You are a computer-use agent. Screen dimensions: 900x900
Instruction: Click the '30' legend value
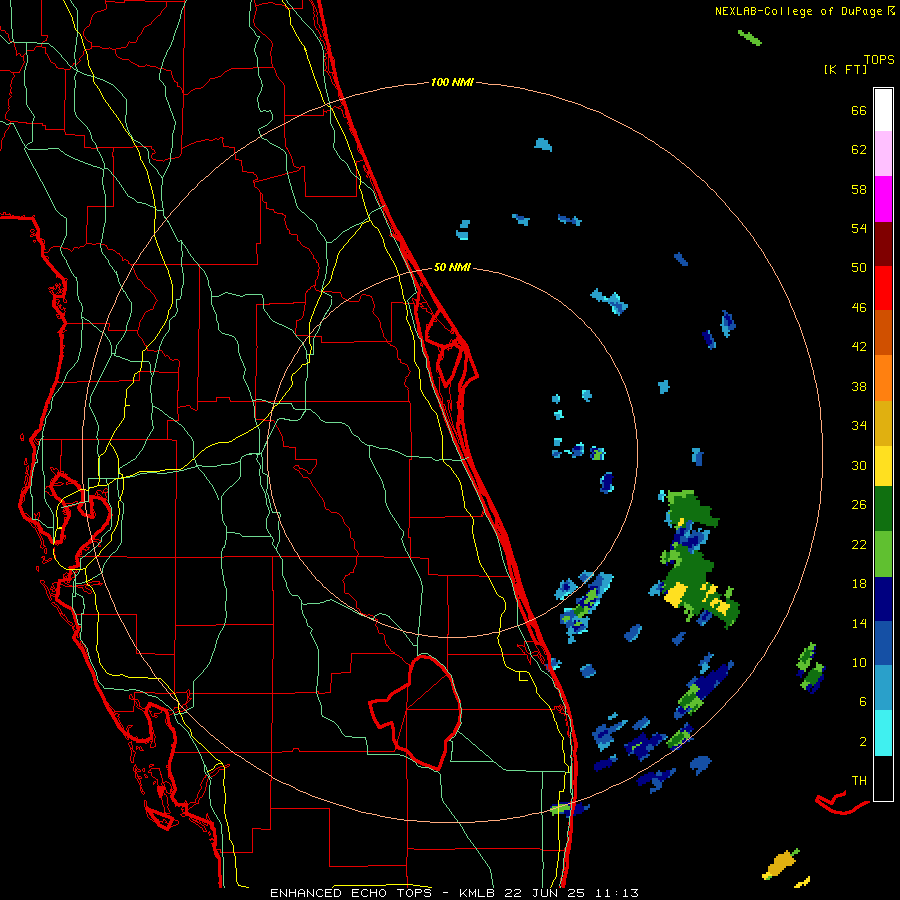[859, 465]
